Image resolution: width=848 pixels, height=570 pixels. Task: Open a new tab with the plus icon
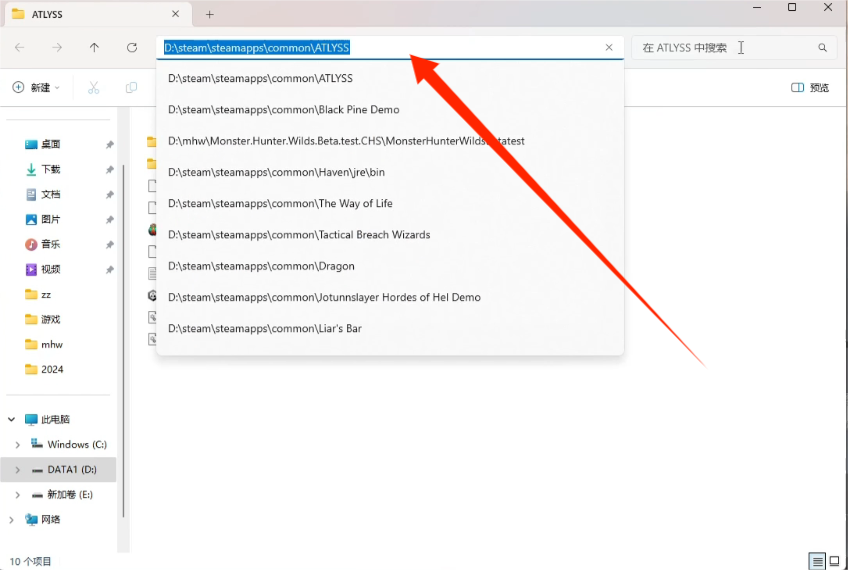210,14
